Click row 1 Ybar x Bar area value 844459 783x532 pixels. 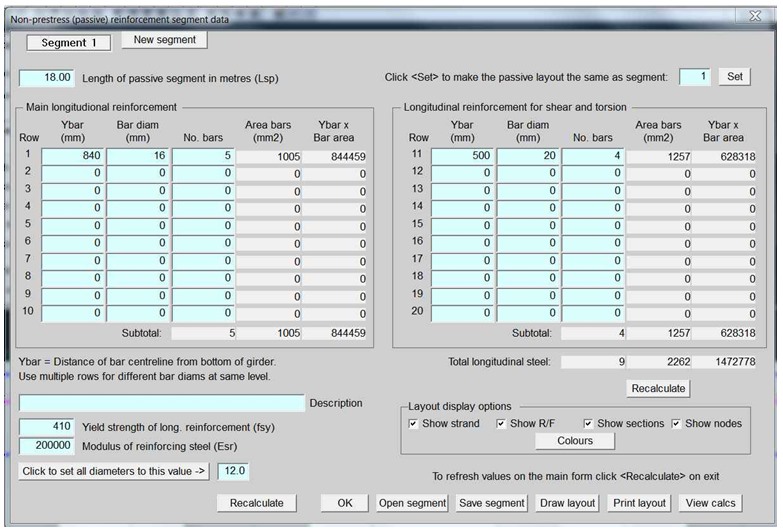point(334,157)
